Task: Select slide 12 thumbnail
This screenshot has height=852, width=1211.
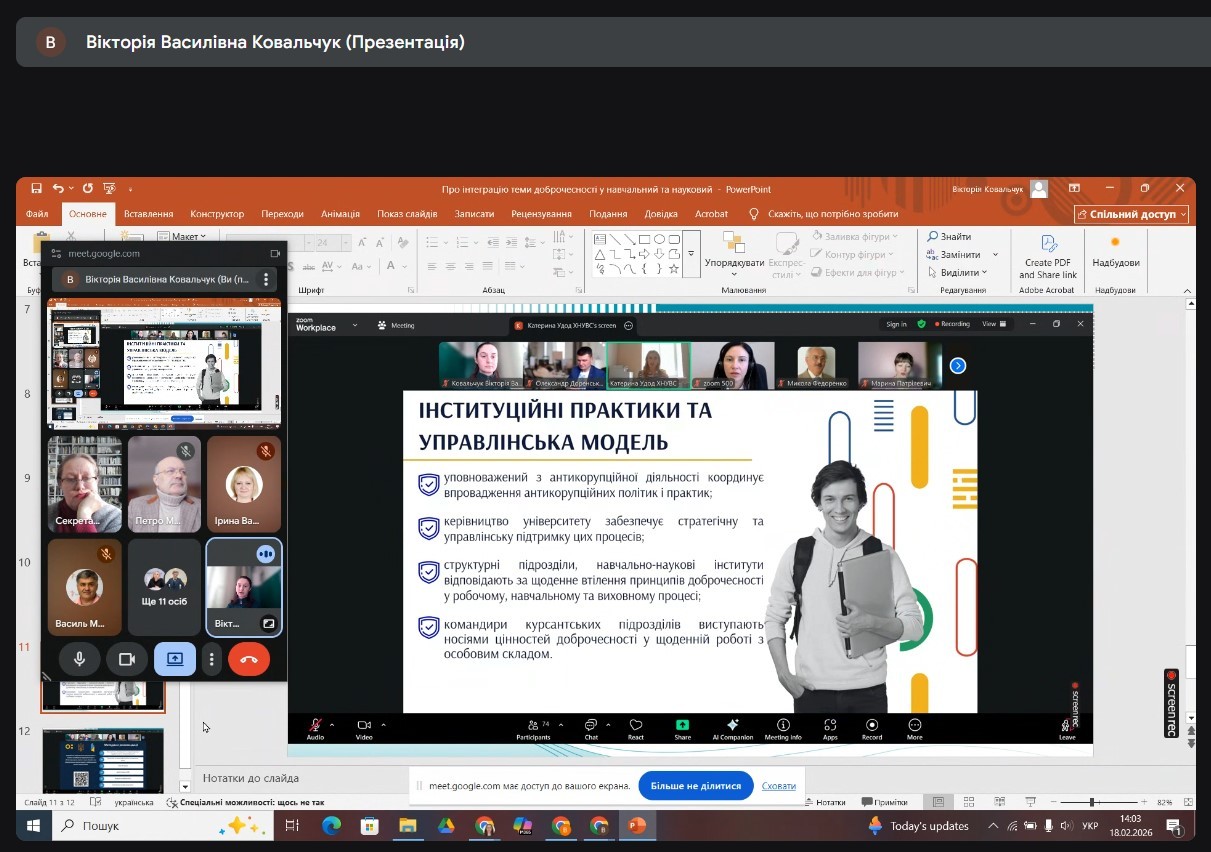Action: click(103, 758)
